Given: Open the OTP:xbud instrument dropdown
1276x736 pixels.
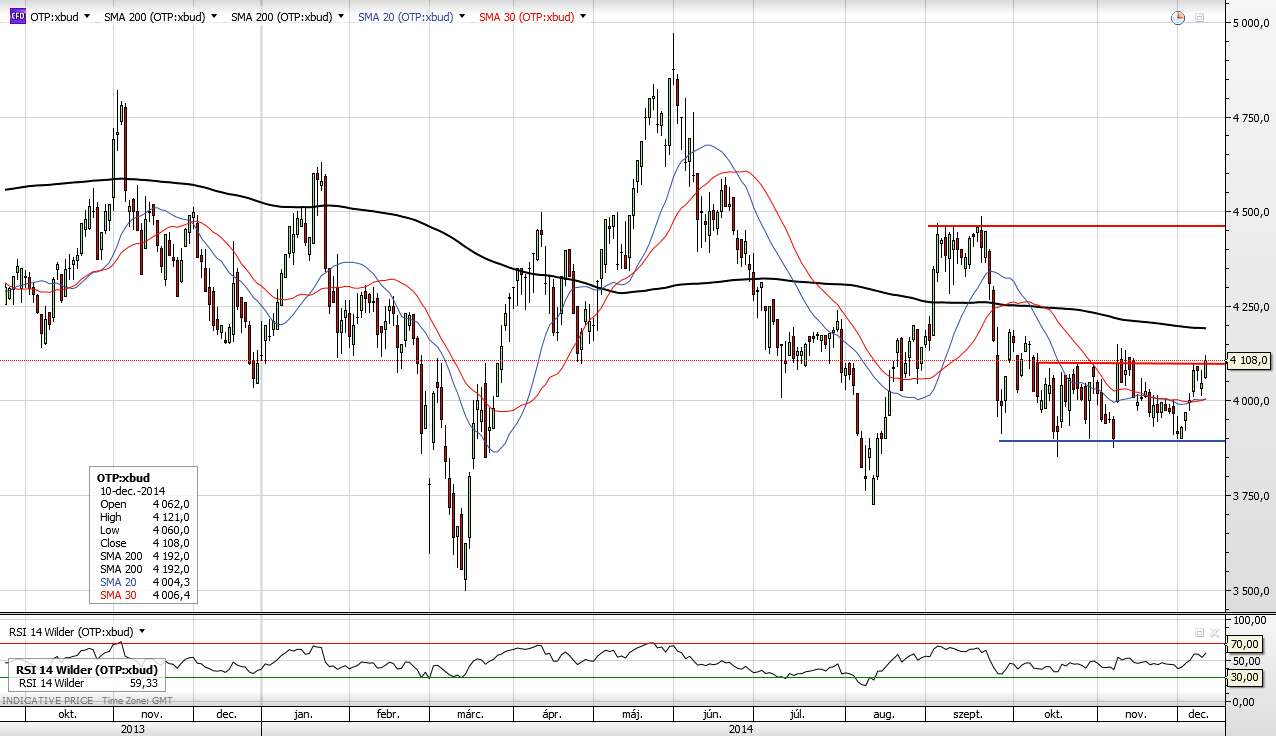Looking at the screenshot, I should pos(88,17).
